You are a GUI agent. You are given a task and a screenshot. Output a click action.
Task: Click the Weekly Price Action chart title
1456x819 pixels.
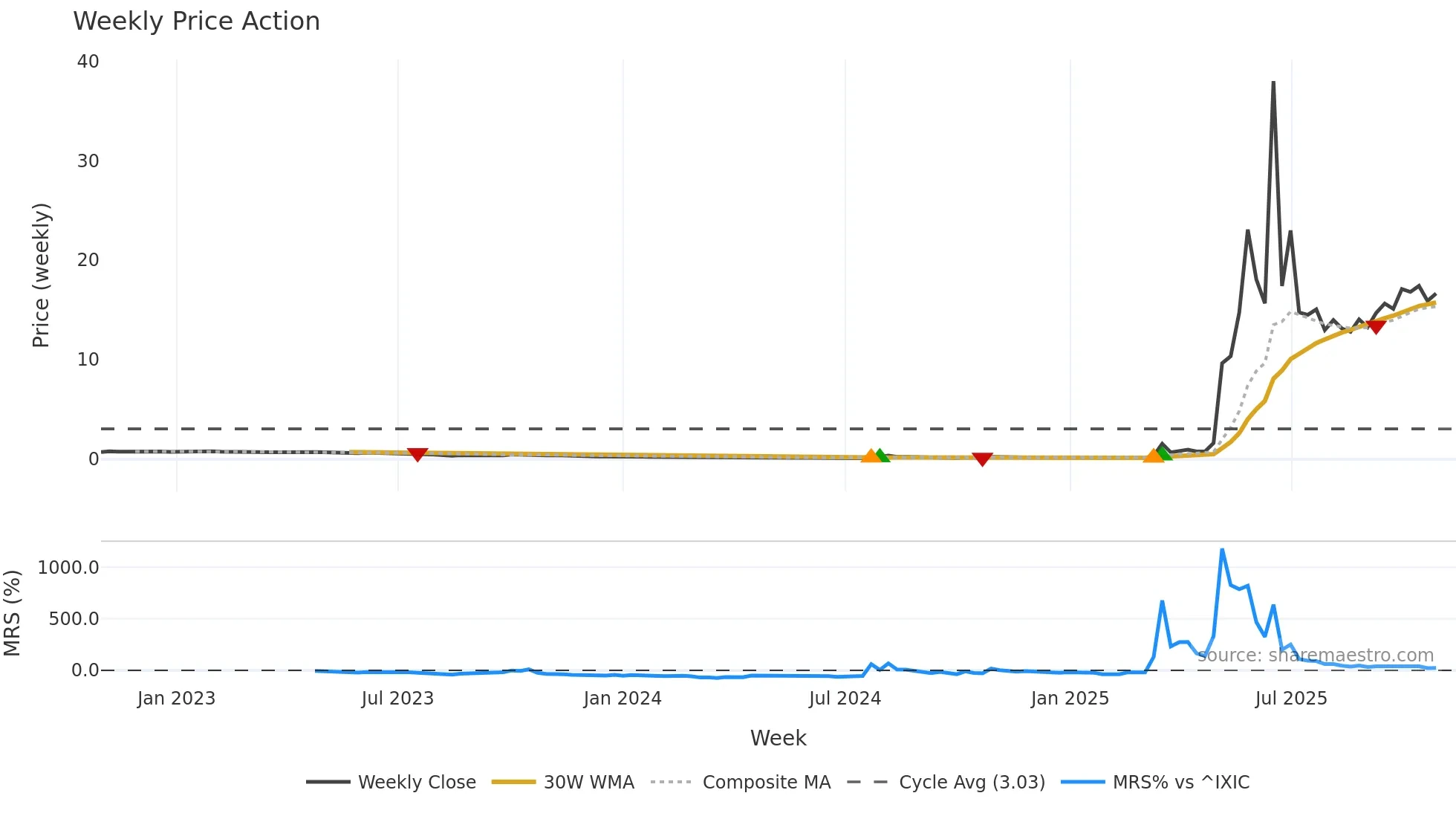tap(197, 21)
